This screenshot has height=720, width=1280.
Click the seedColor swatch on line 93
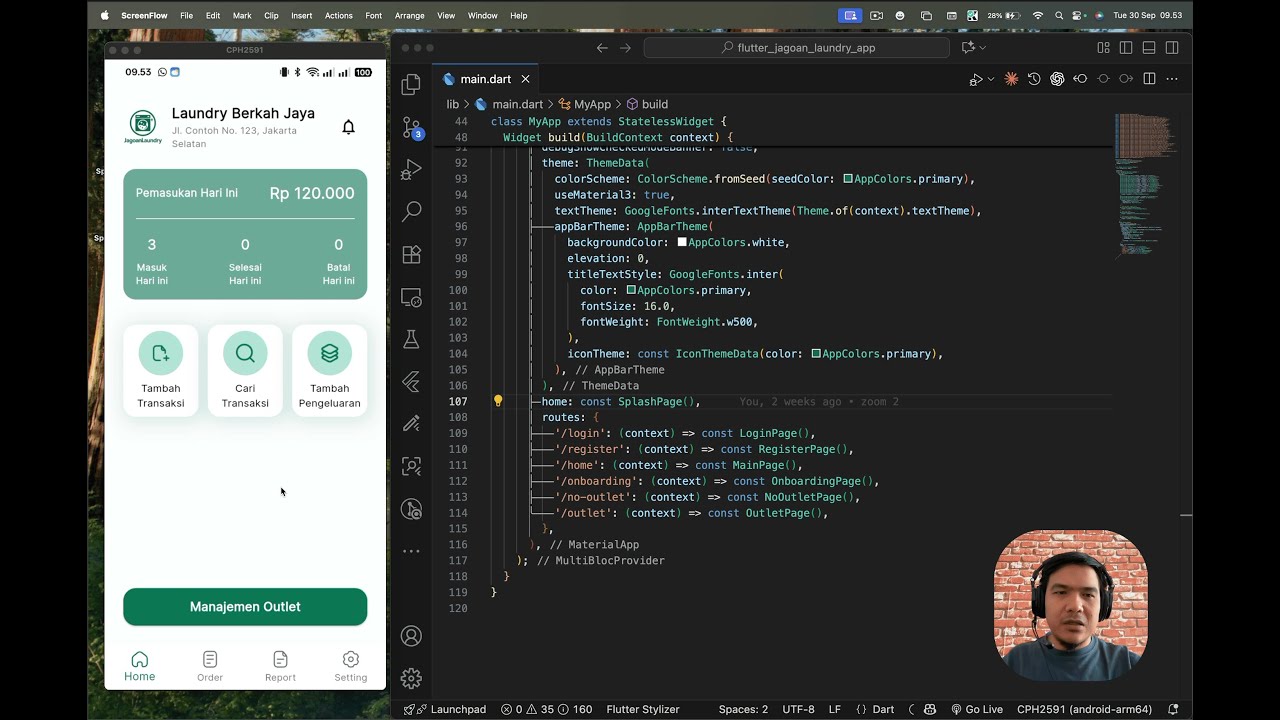click(848, 179)
